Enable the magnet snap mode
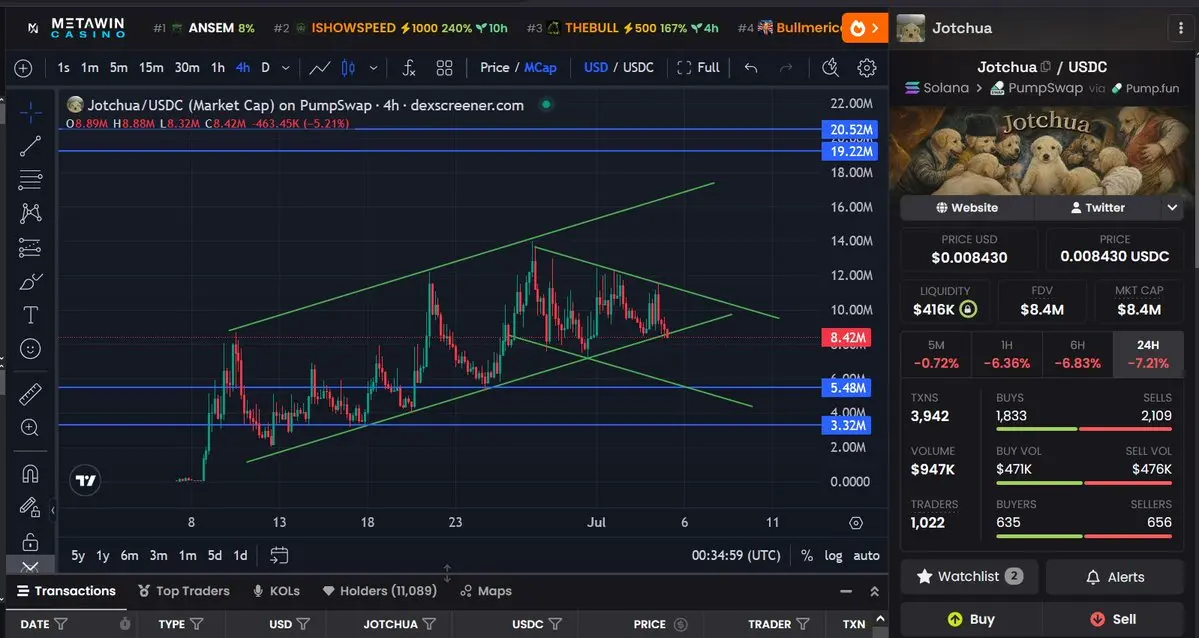This screenshot has width=1199, height=638. click(x=31, y=474)
